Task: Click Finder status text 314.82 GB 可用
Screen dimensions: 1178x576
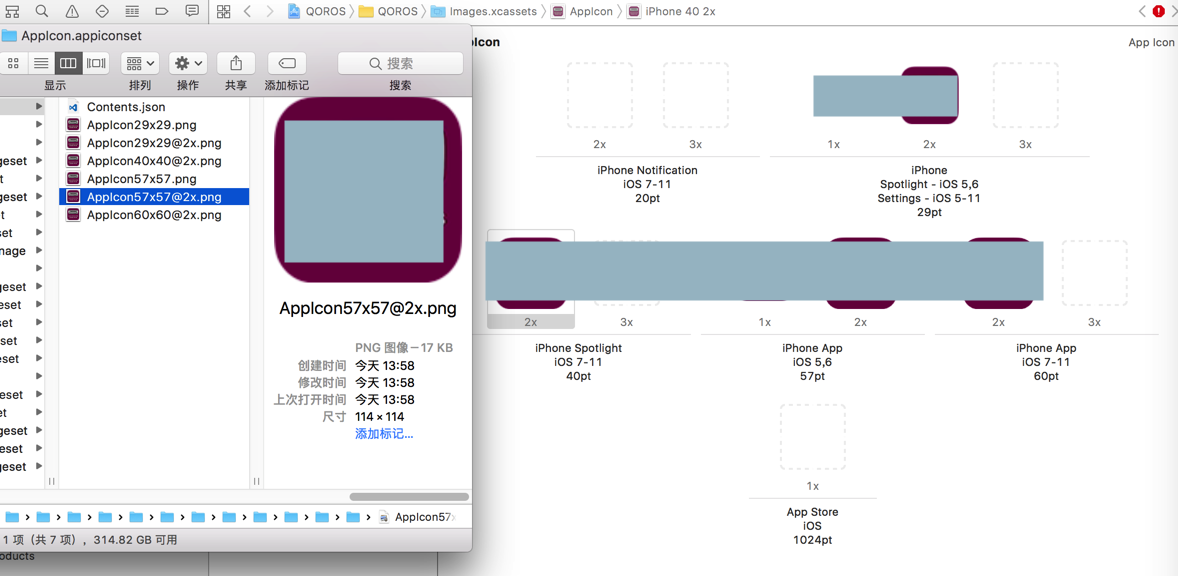Action: (x=135, y=539)
